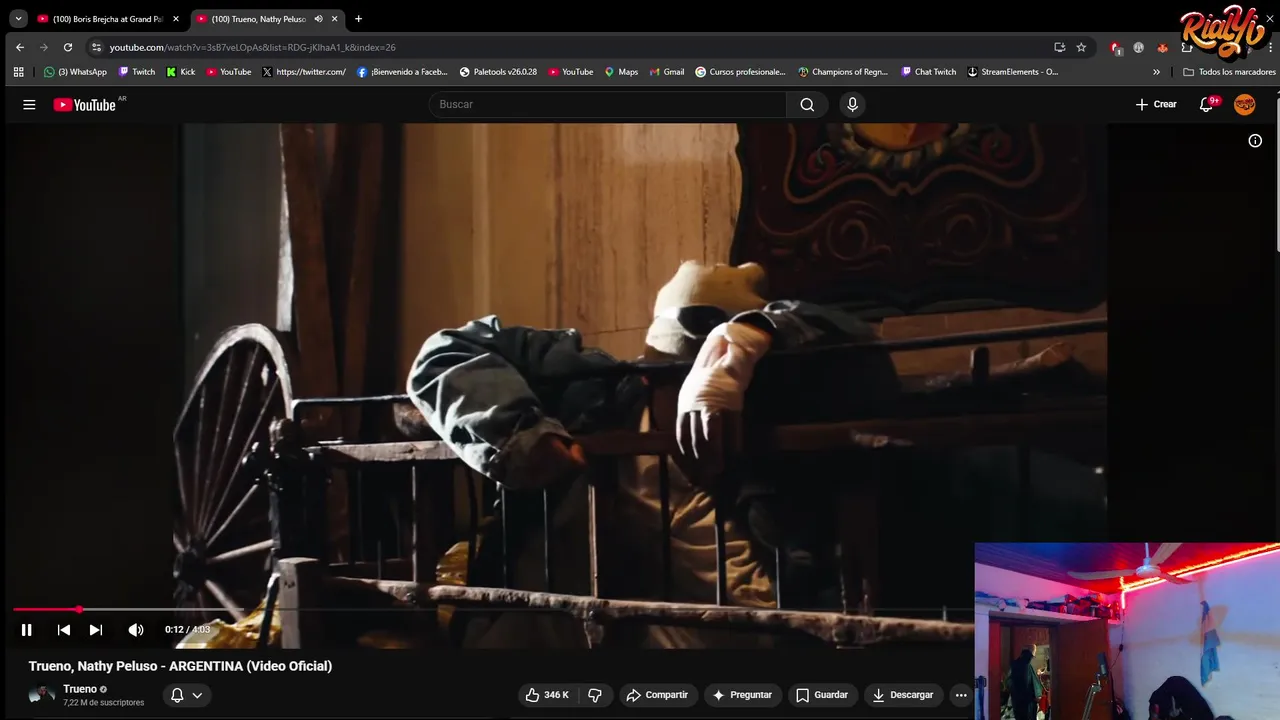Image resolution: width=1280 pixels, height=720 pixels.
Task: Click the Preguntar button
Action: click(x=742, y=695)
